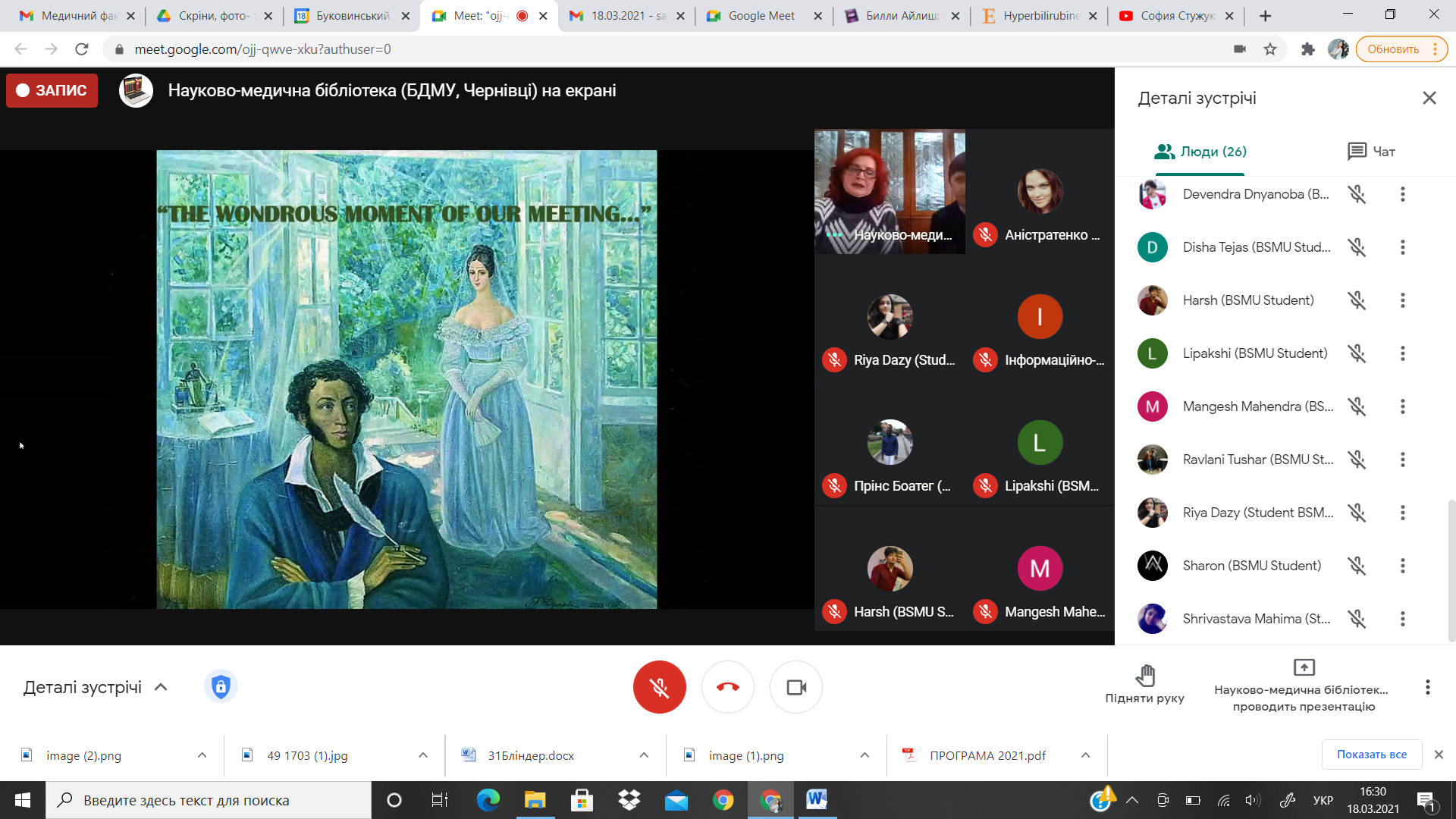Click the blue safety shield lock icon
This screenshot has width=1456, height=819.
point(221,687)
